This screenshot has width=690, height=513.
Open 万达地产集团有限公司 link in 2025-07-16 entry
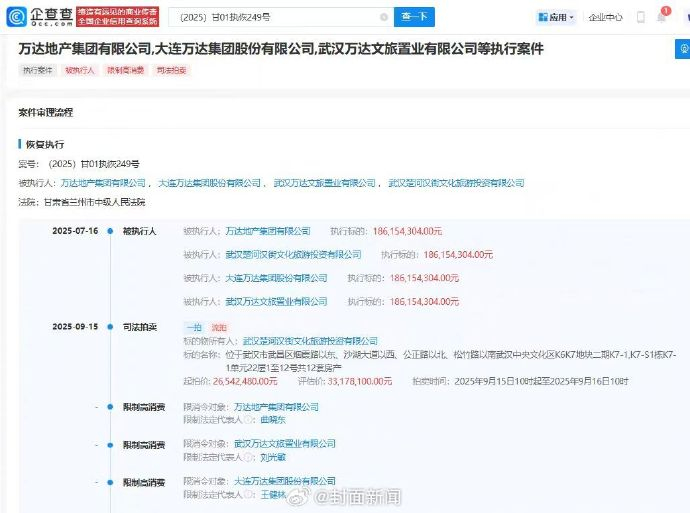tap(268, 231)
